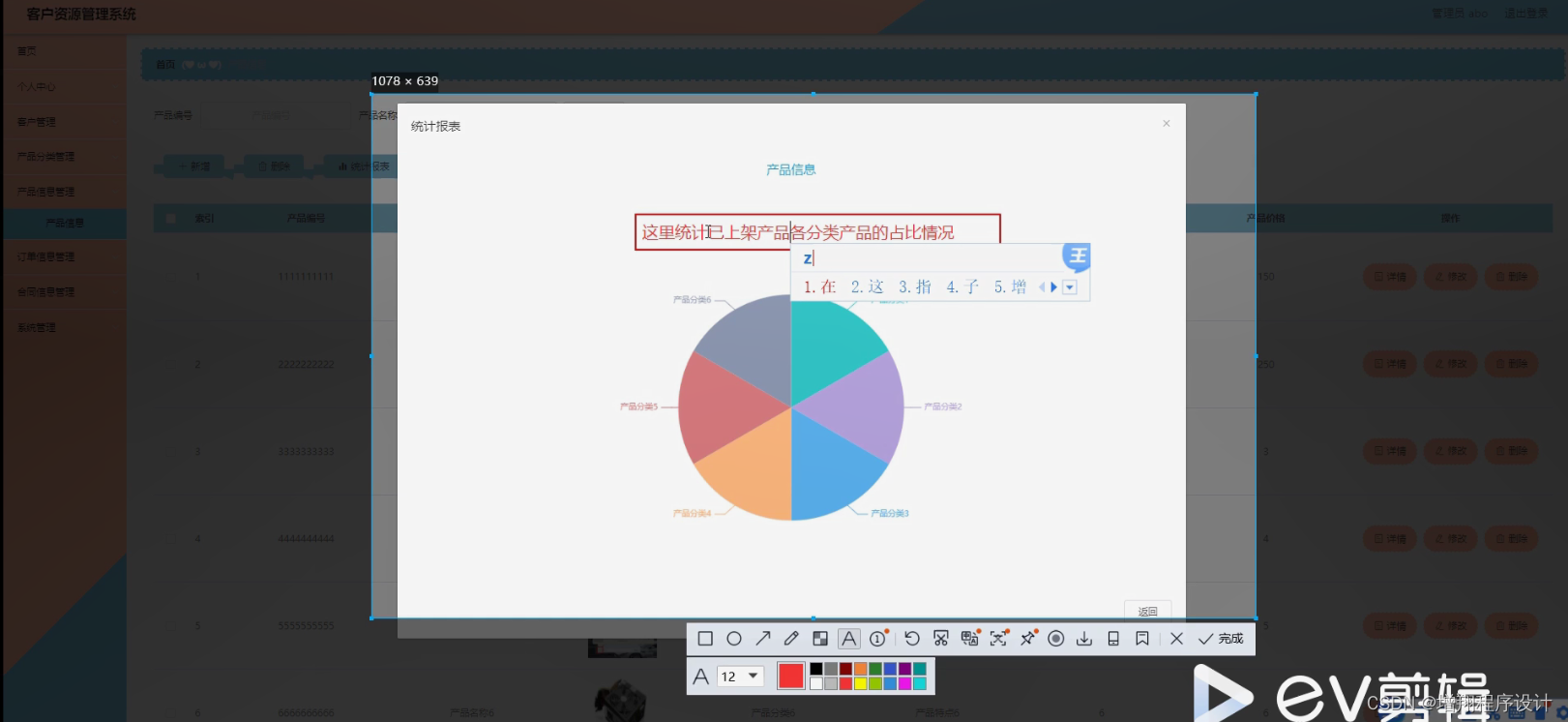Click the bookmark collect icon
The height and width of the screenshot is (722, 1568).
pos(1142,639)
